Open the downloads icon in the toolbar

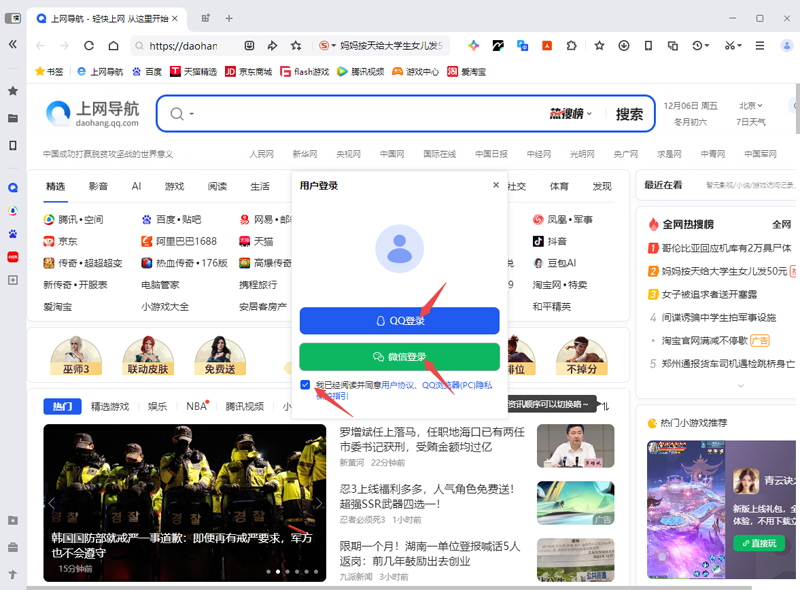click(x=624, y=46)
